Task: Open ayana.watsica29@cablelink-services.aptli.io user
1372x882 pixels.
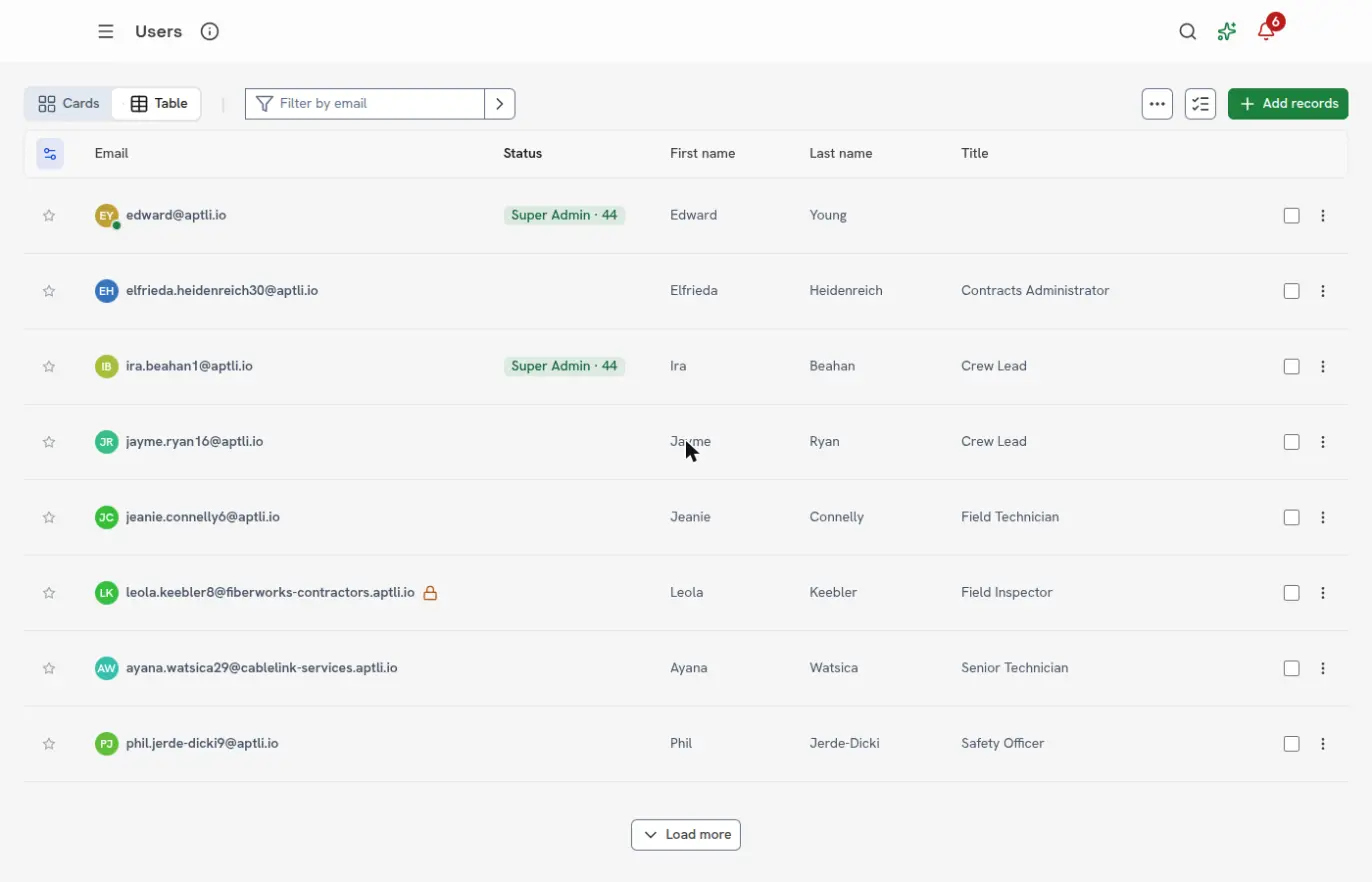Action: [x=262, y=668]
